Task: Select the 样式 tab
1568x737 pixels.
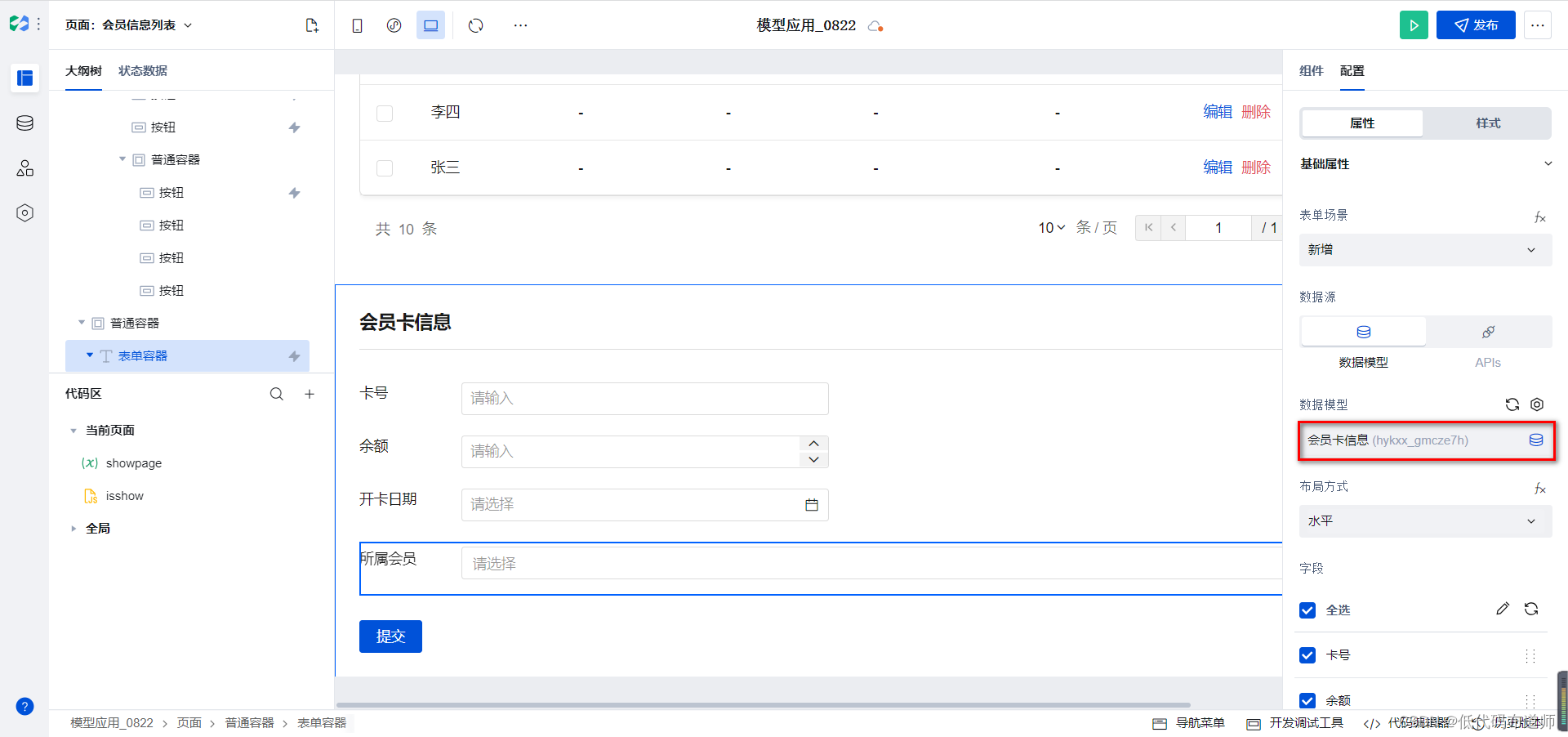Action: click(1488, 123)
